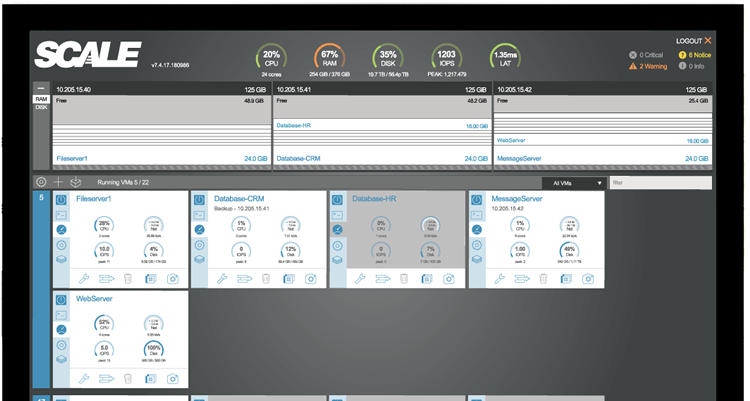Click the camera snapshot icon on WebServer
The image size is (750, 401).
tap(173, 379)
